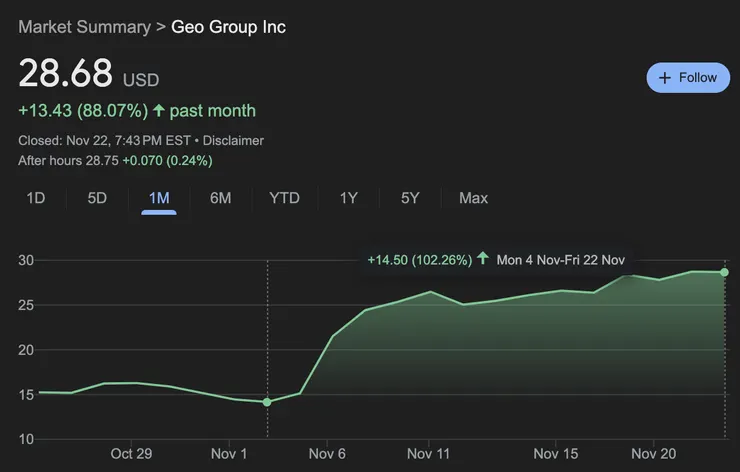Click the After hours 28.75 text
This screenshot has width=740, height=472.
68,161
